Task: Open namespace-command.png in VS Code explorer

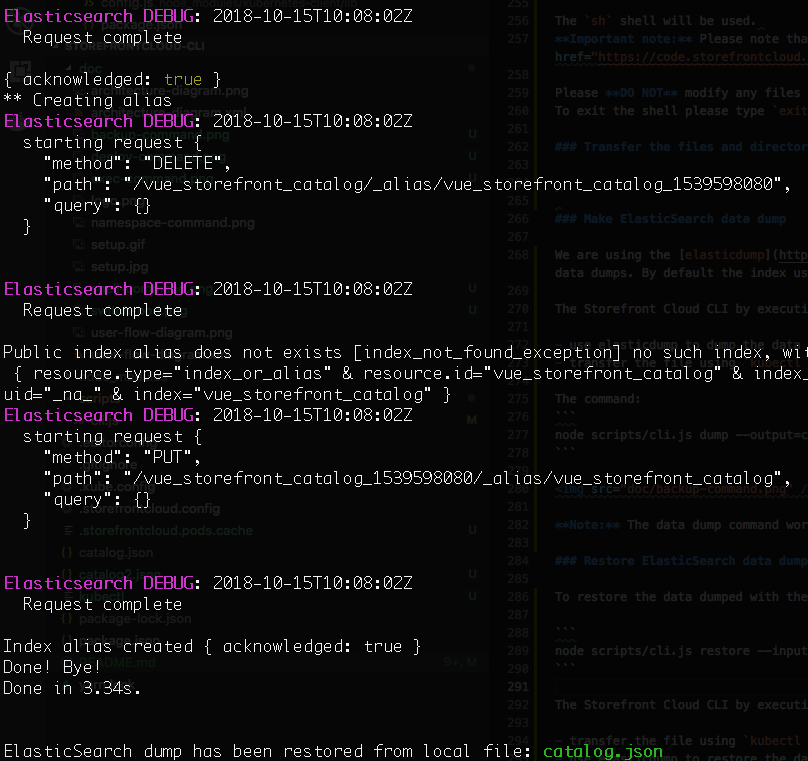Action: click(x=173, y=223)
